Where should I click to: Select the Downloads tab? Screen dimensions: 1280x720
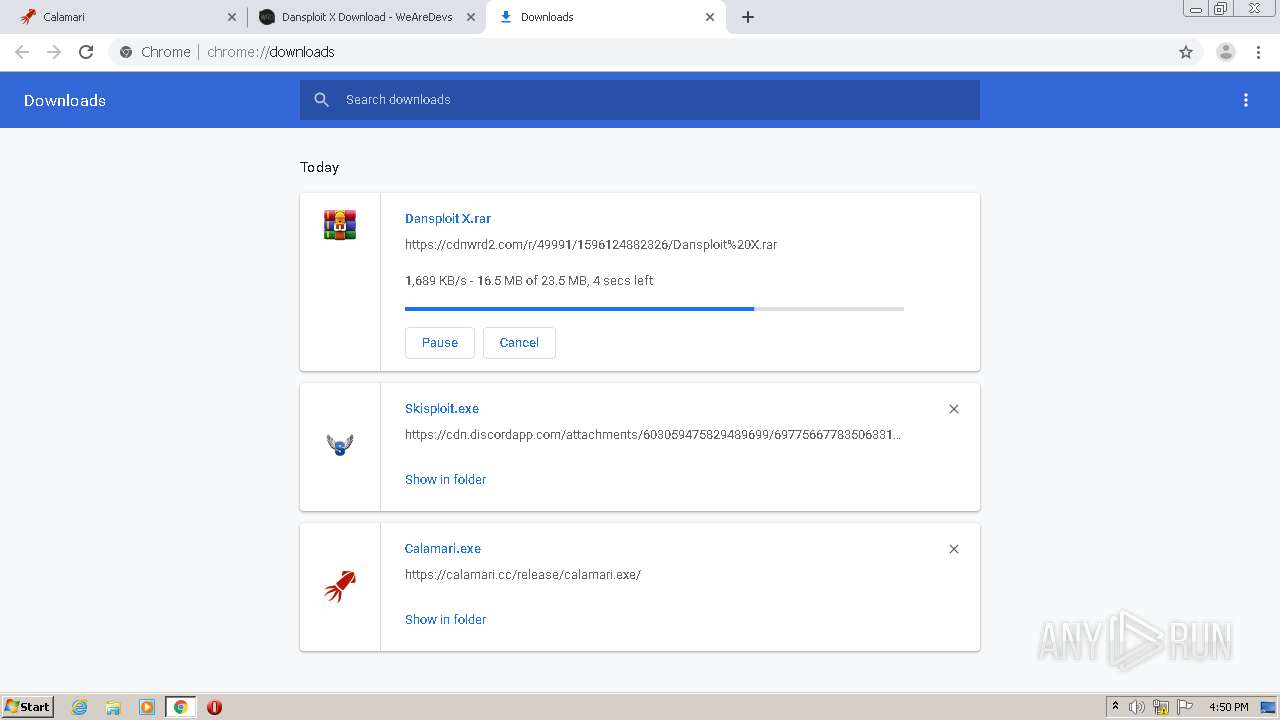(606, 17)
